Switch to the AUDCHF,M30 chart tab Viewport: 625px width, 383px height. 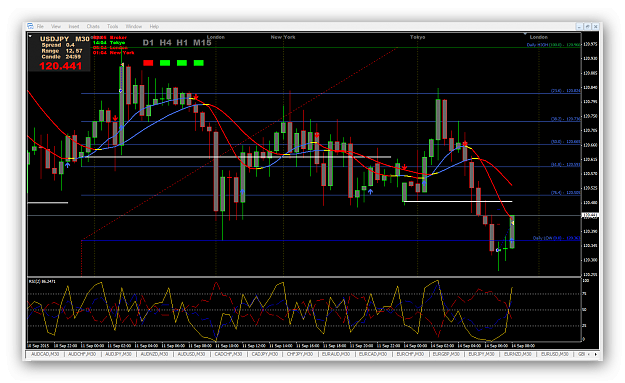[82, 354]
